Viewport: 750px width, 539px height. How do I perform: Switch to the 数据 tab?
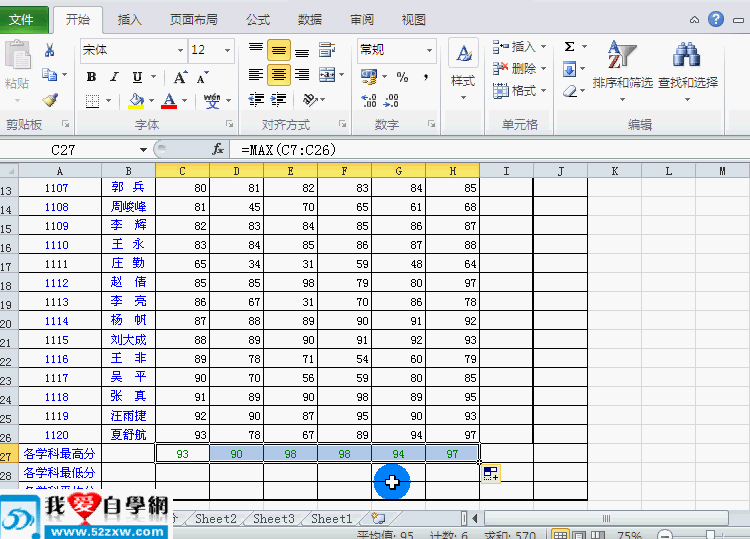point(310,20)
